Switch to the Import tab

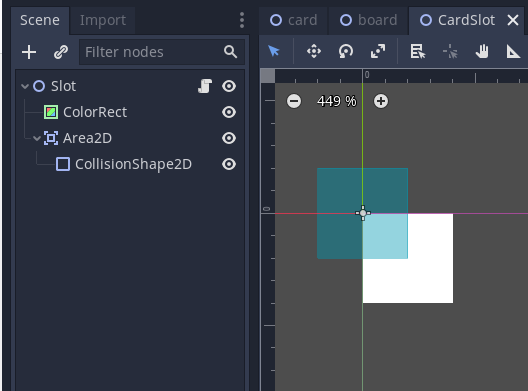tap(103, 20)
